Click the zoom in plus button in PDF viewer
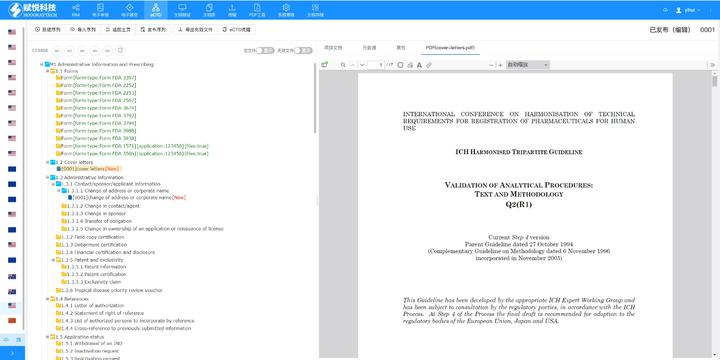This screenshot has width=720, height=360. click(x=500, y=65)
